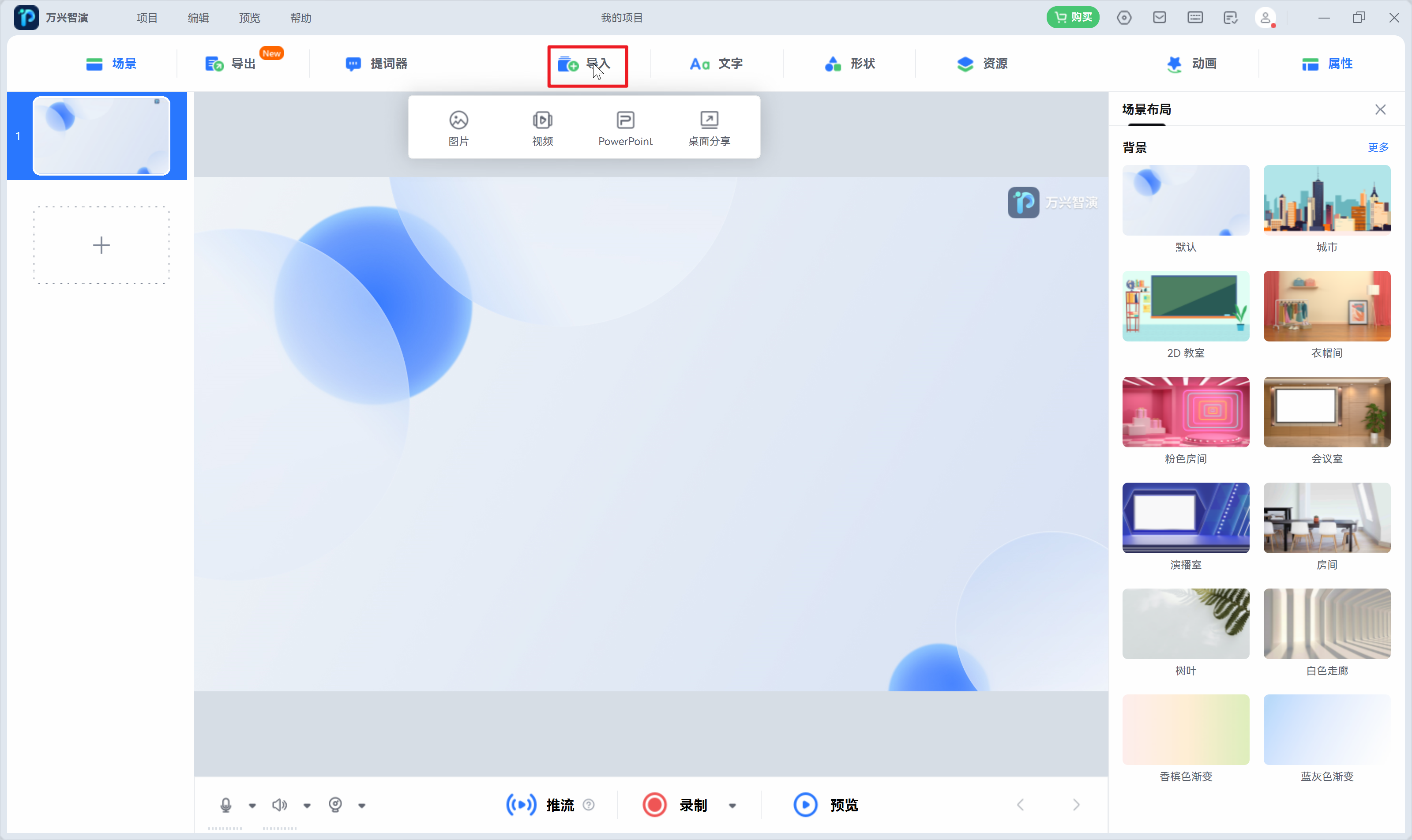This screenshot has width=1412, height=840.
Task: Toggle the microphone icon
Action: [x=225, y=804]
